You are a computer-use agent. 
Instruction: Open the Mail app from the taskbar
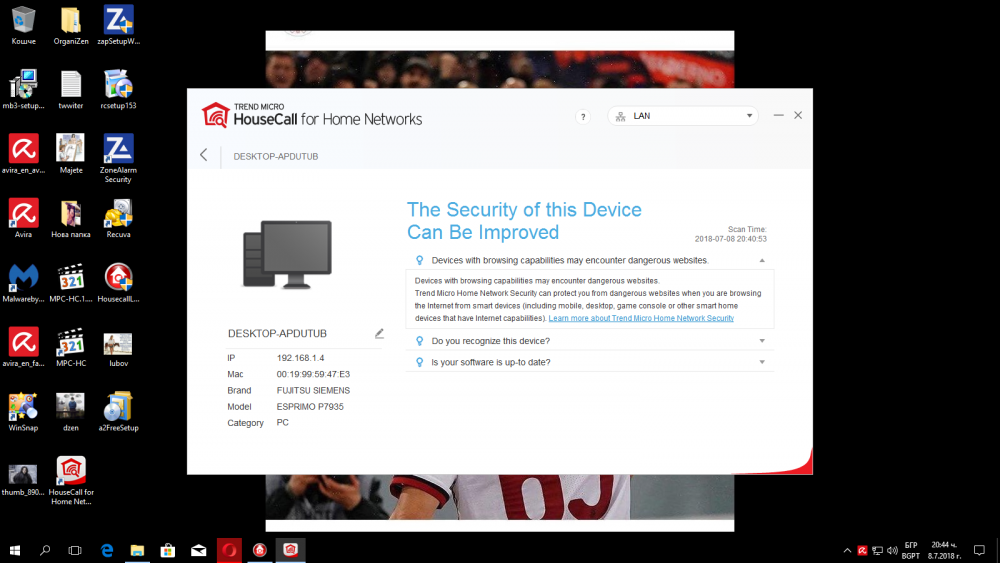point(198,550)
